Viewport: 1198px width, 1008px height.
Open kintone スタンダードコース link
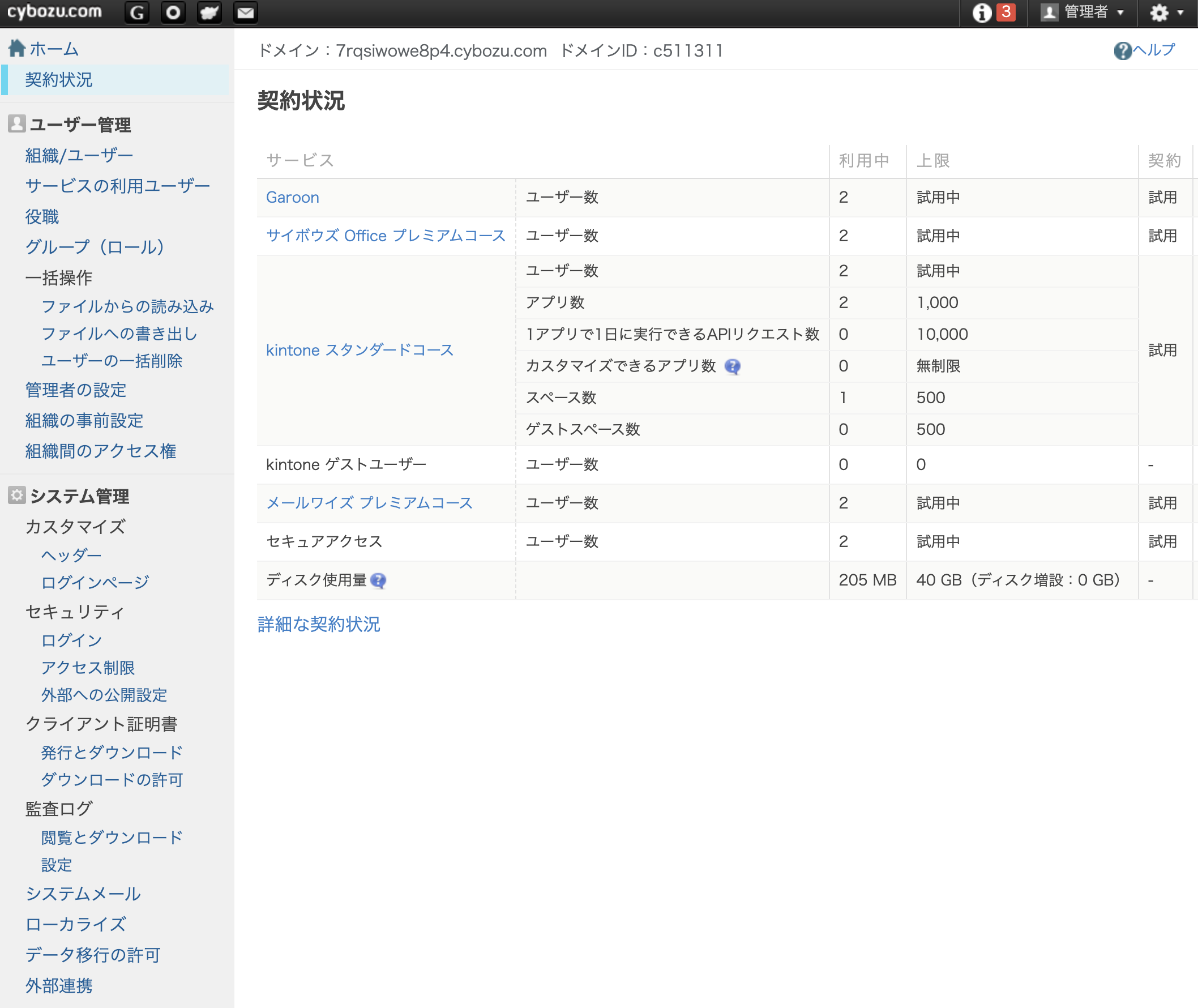coord(360,351)
